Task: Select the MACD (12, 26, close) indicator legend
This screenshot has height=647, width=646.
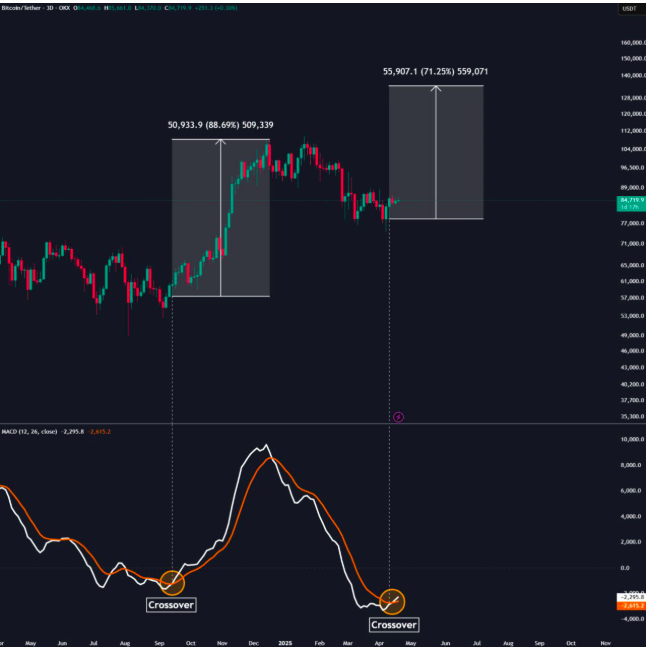Action: [29, 432]
